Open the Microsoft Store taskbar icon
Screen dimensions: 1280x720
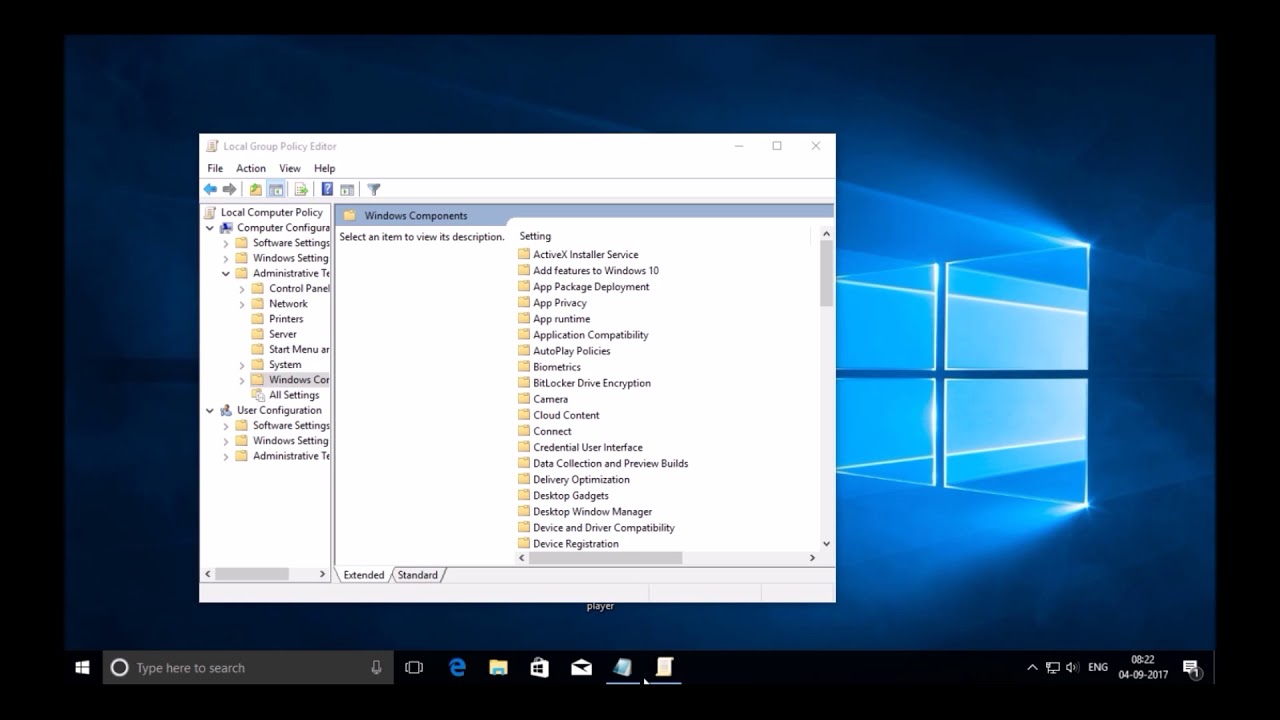[x=539, y=667]
